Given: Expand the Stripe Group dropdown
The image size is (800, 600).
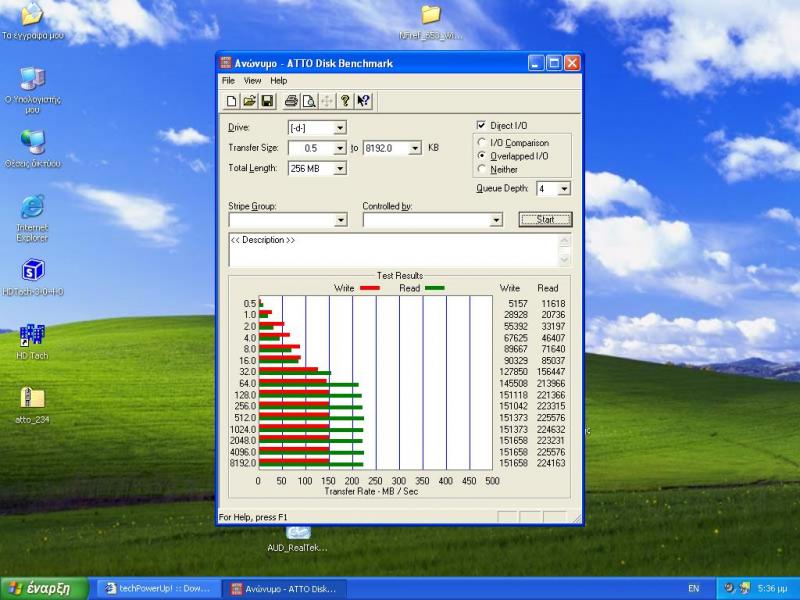Looking at the screenshot, I should pyautogui.click(x=341, y=220).
